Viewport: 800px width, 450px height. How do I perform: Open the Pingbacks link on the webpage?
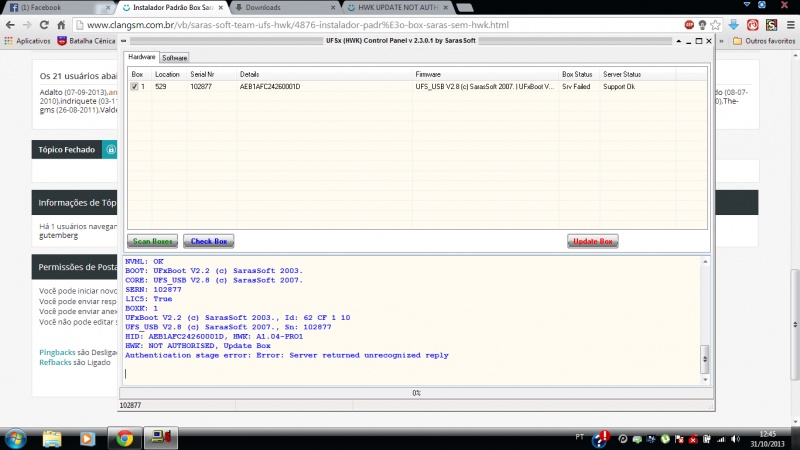57,352
